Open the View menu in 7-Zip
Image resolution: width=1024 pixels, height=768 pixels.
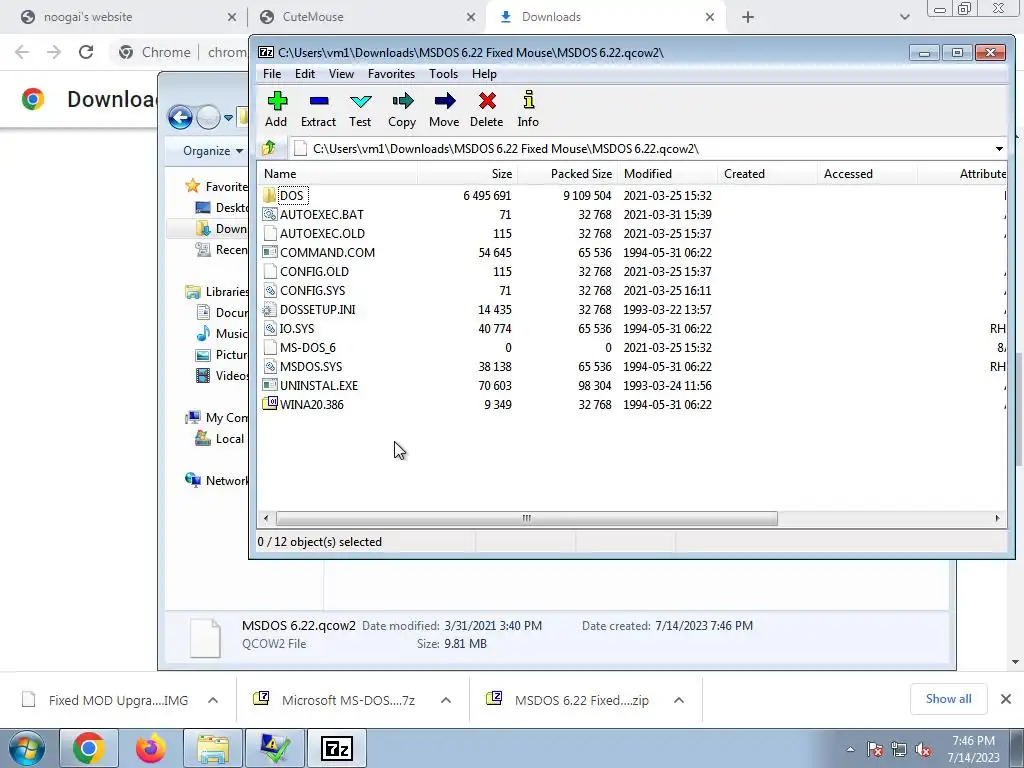341,74
